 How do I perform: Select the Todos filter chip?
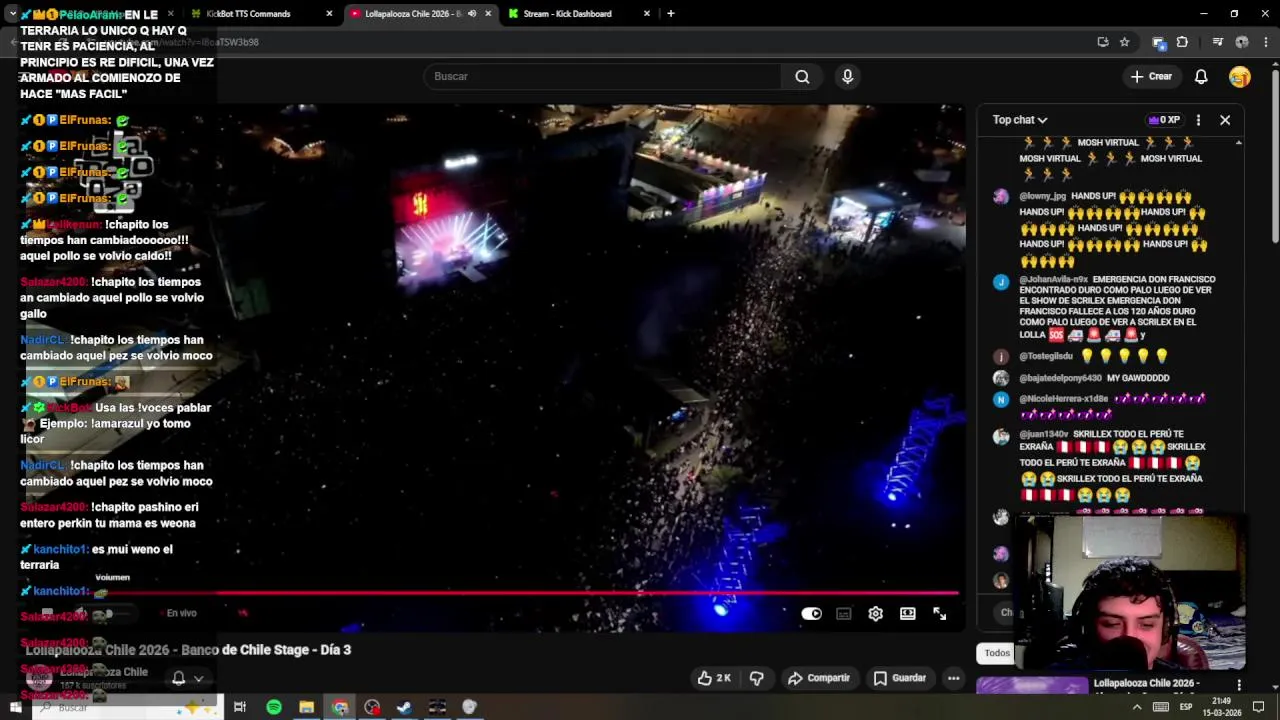(997, 653)
